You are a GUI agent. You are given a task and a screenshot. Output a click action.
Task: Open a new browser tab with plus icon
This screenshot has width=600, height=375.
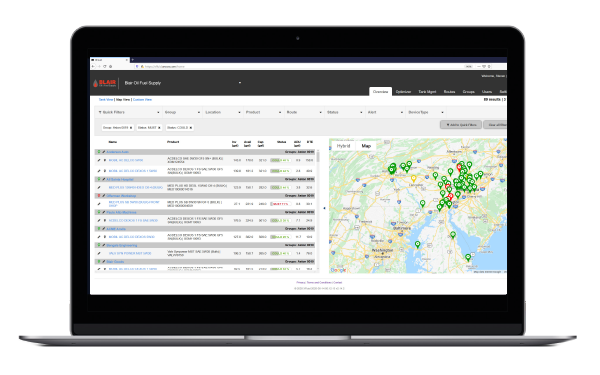133,60
